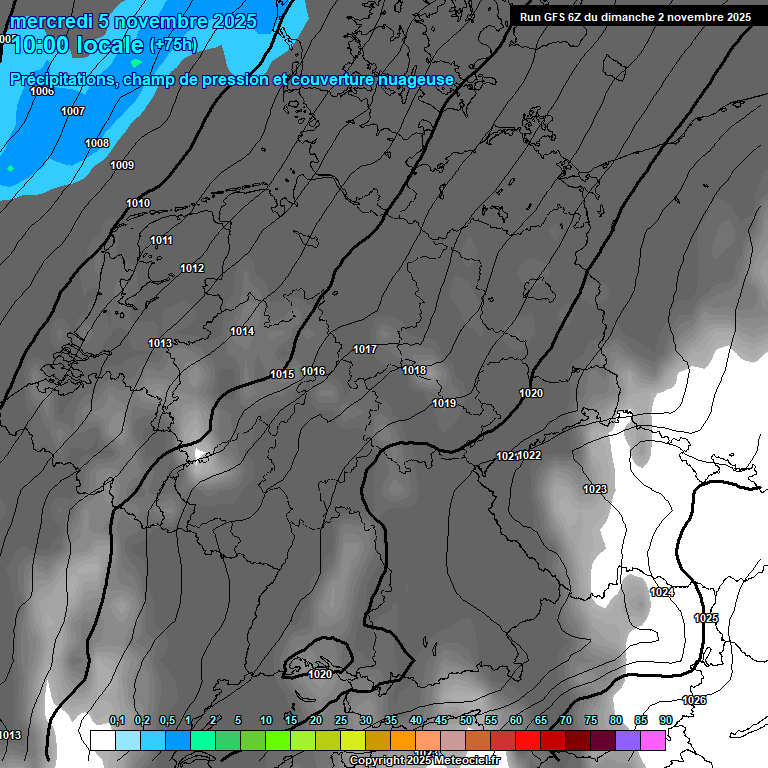Image resolution: width=768 pixels, height=768 pixels.
Task: Click the 1024 isobar label
Action: pos(662,592)
